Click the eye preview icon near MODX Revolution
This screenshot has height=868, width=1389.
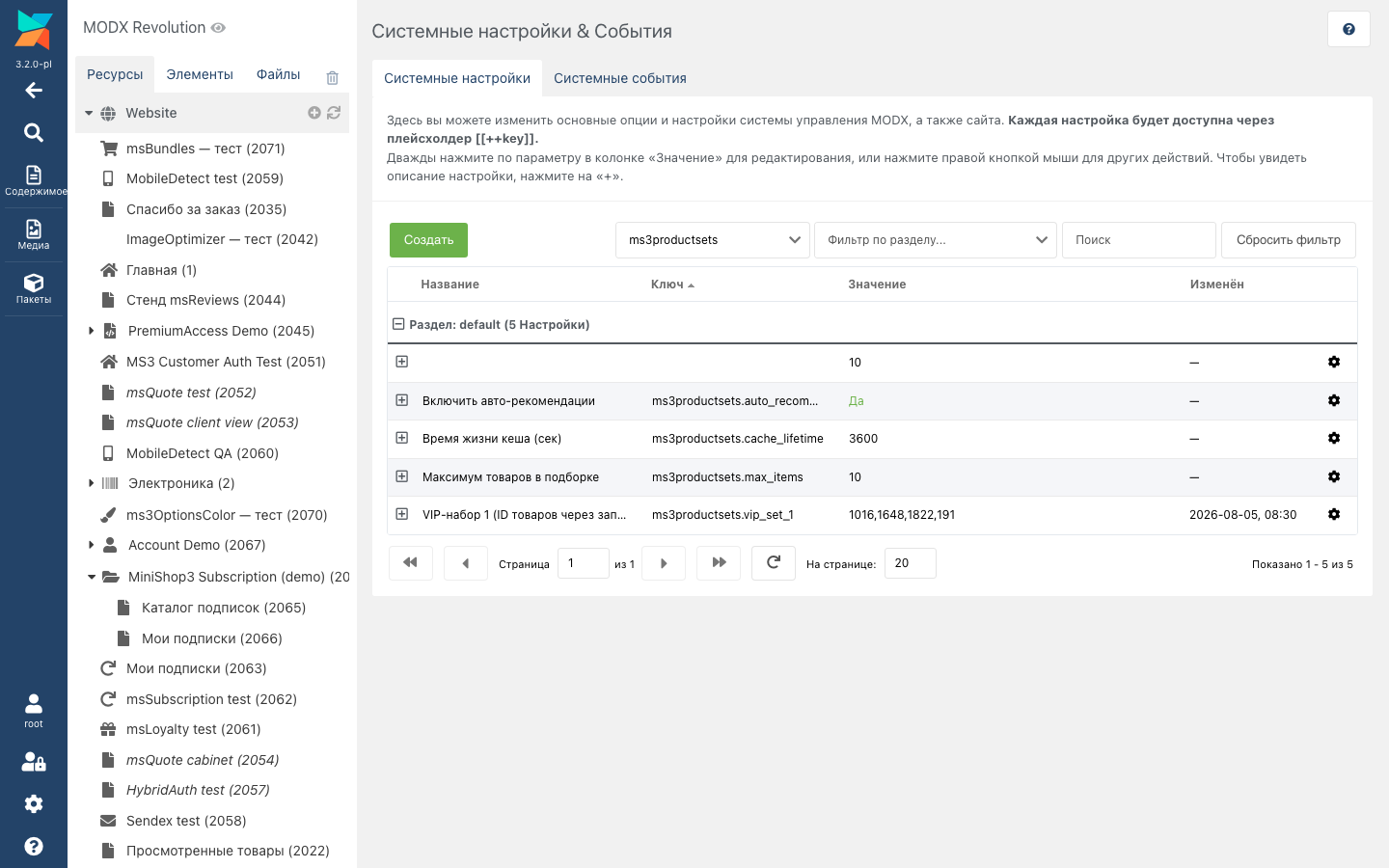218,28
